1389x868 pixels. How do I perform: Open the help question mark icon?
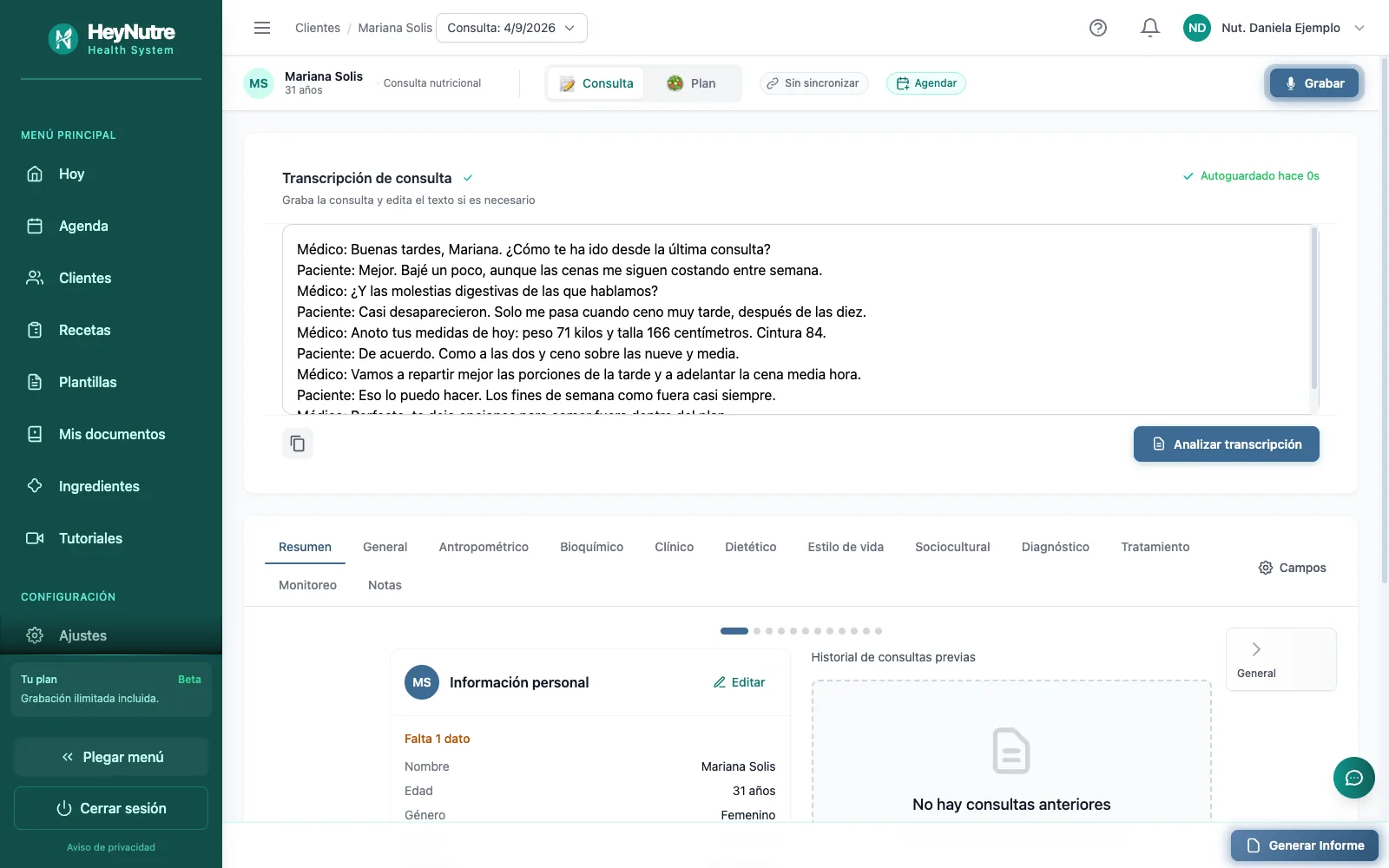(x=1098, y=28)
